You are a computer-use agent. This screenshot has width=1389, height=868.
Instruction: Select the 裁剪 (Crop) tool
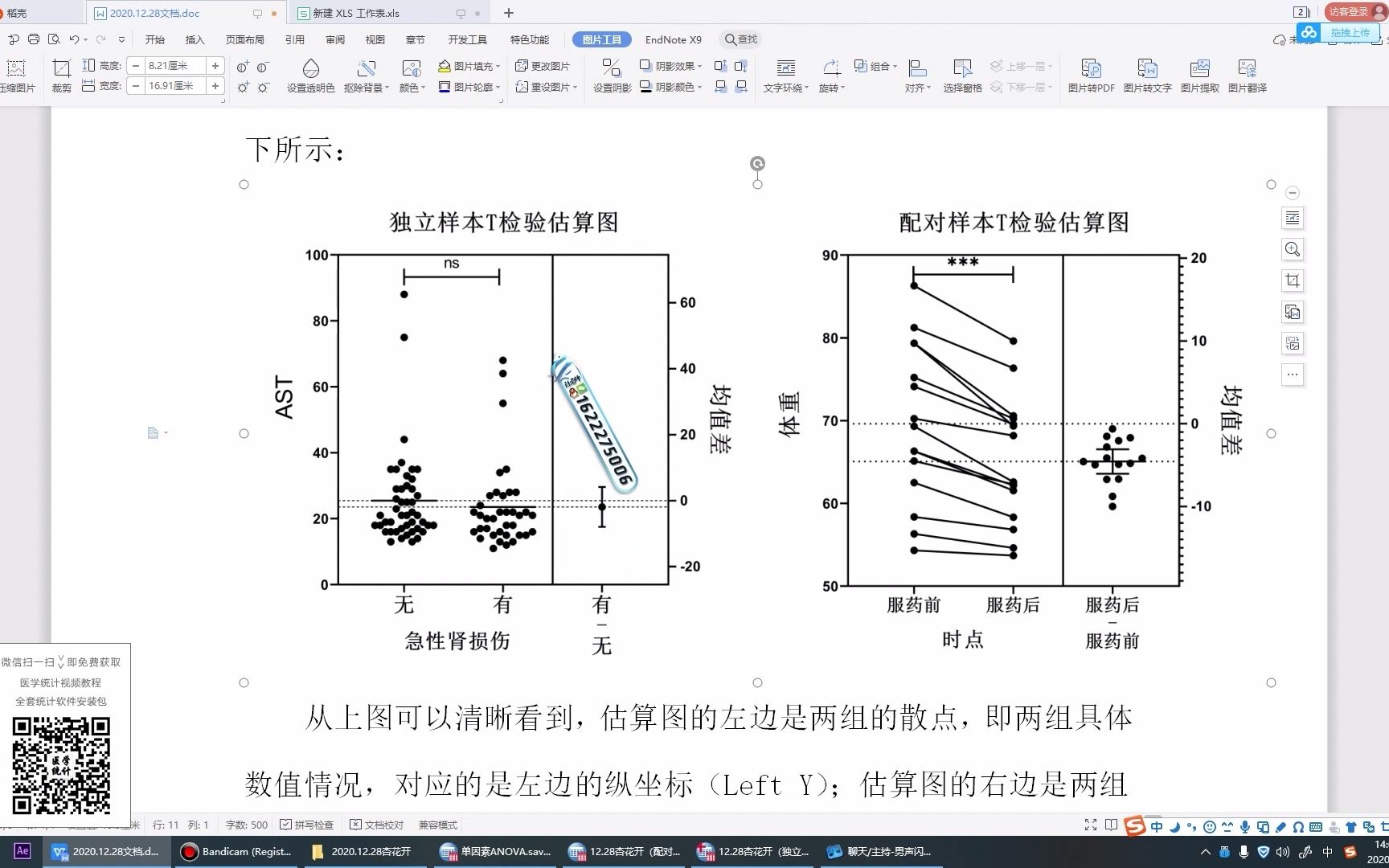pos(61,76)
